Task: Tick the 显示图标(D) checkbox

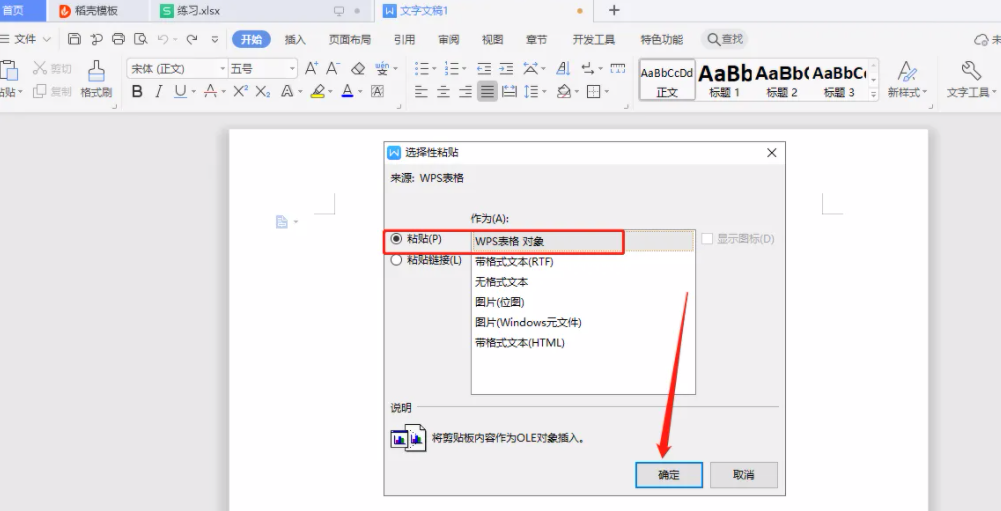Action: (707, 239)
